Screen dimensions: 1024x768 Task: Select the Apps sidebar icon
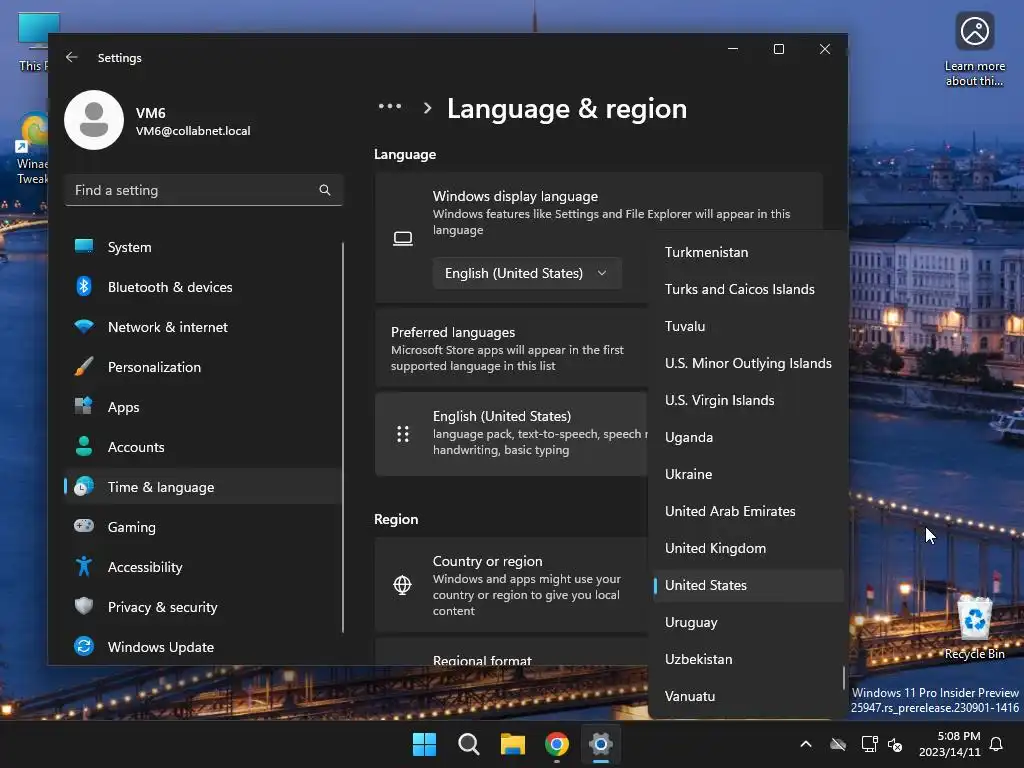pos(84,406)
